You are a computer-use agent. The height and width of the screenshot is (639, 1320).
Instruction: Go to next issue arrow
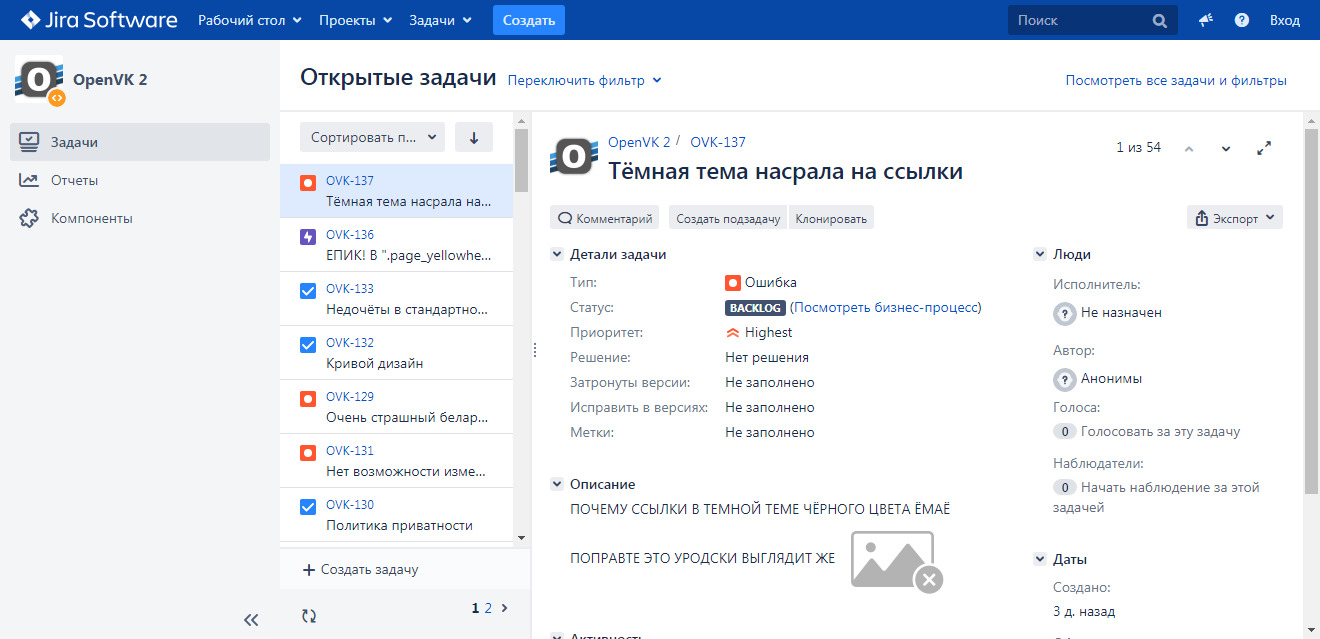tap(1226, 149)
